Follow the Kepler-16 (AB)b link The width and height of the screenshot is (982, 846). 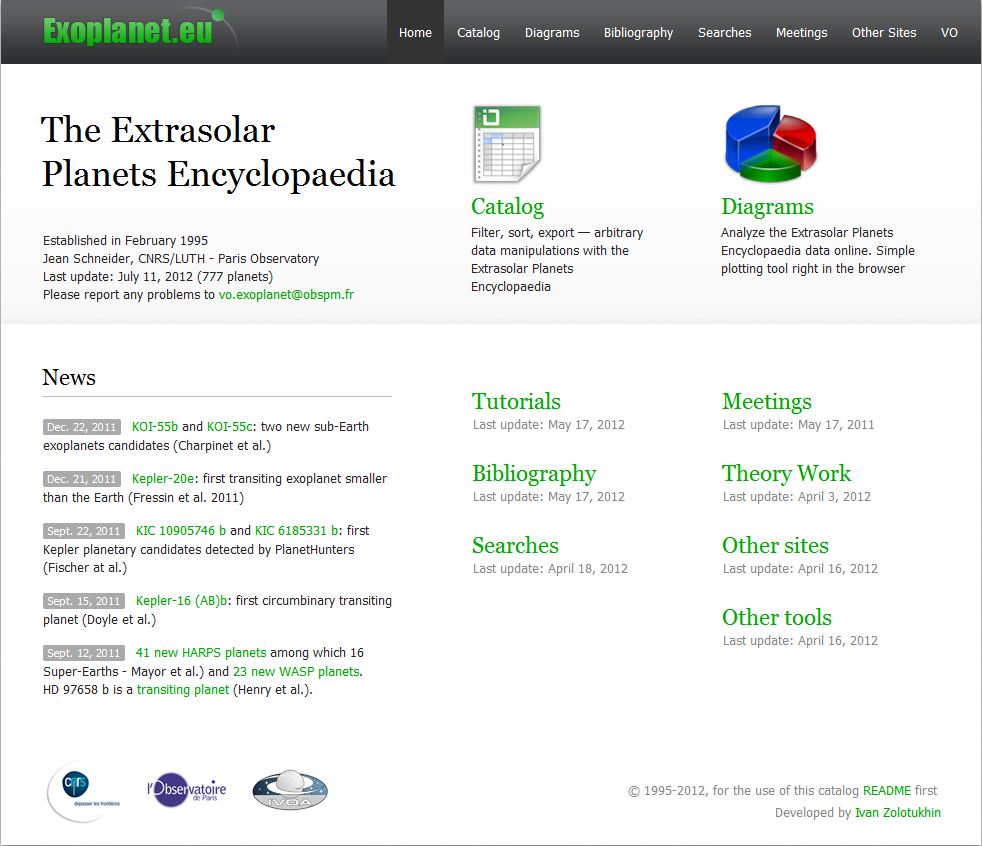182,601
